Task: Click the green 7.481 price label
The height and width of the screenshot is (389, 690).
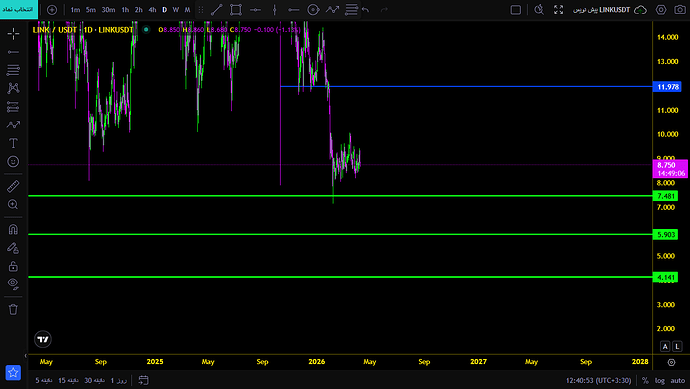Action: pyautogui.click(x=666, y=196)
